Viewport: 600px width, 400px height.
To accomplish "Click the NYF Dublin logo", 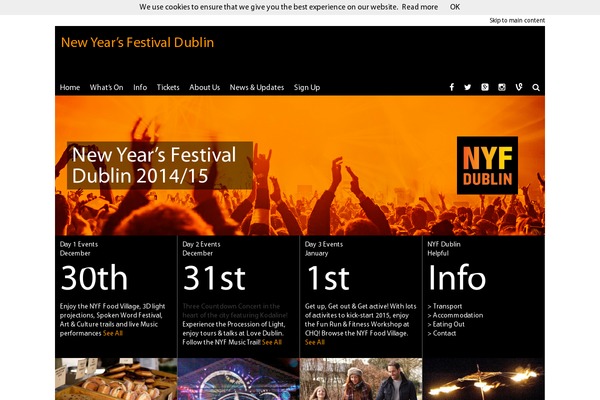I will [487, 165].
